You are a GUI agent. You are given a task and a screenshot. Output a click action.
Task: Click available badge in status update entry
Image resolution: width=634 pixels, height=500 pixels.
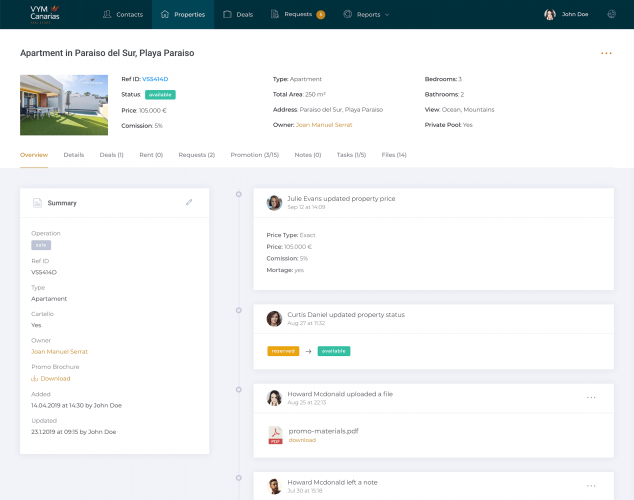334,351
